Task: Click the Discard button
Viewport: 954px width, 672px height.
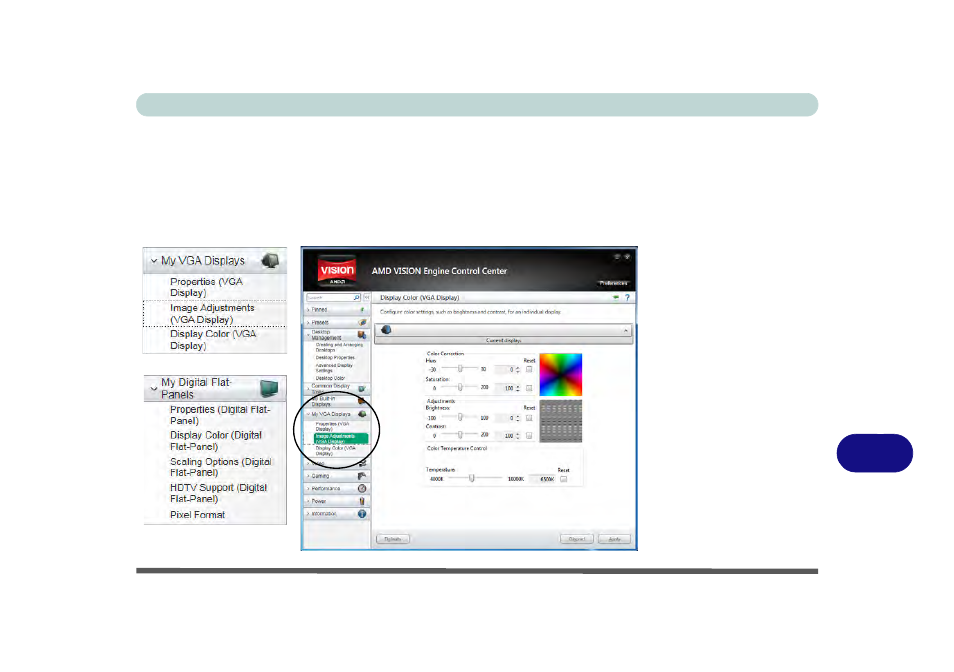Action: (x=577, y=539)
